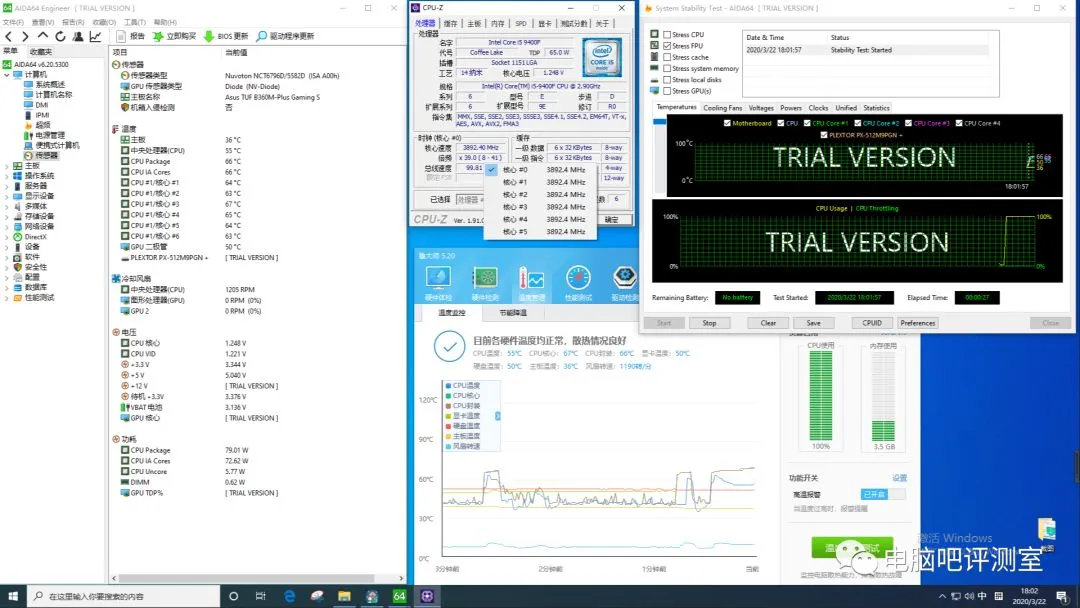Click BIOS 更新 green arrow button
The height and width of the screenshot is (608, 1080).
(226, 36)
